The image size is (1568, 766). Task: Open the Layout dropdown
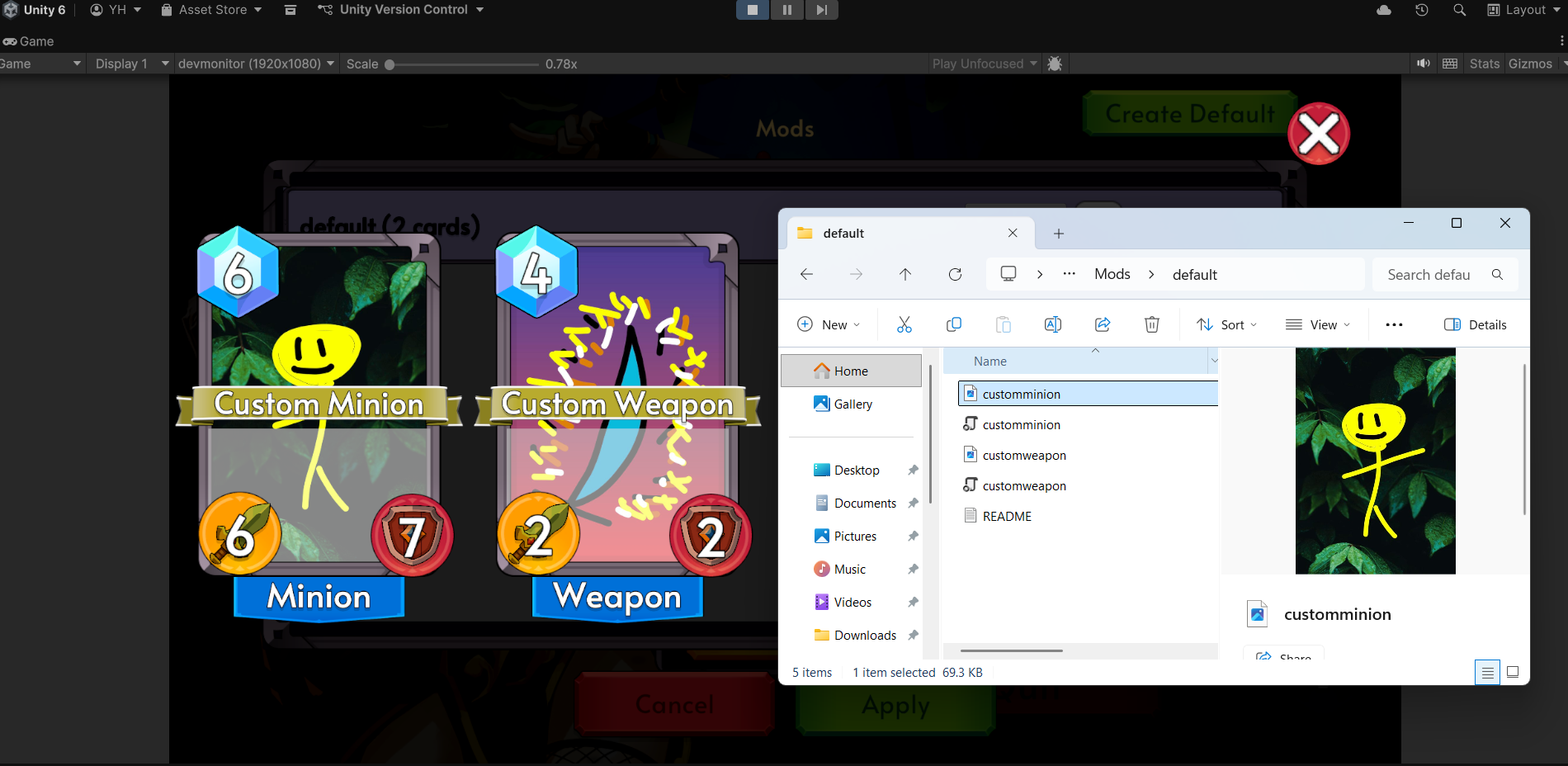tap(1524, 10)
